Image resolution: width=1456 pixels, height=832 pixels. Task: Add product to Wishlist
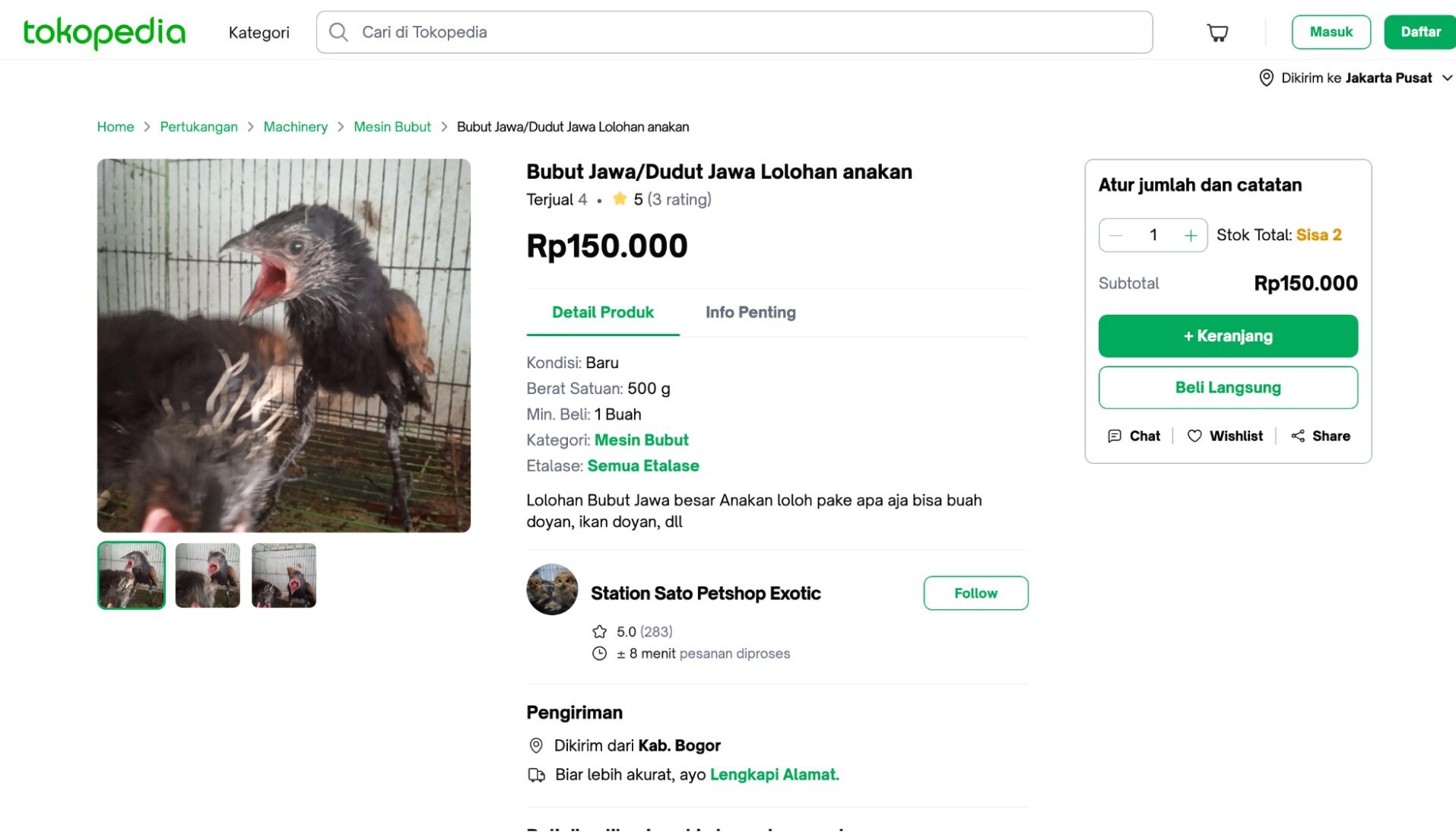(x=1224, y=436)
